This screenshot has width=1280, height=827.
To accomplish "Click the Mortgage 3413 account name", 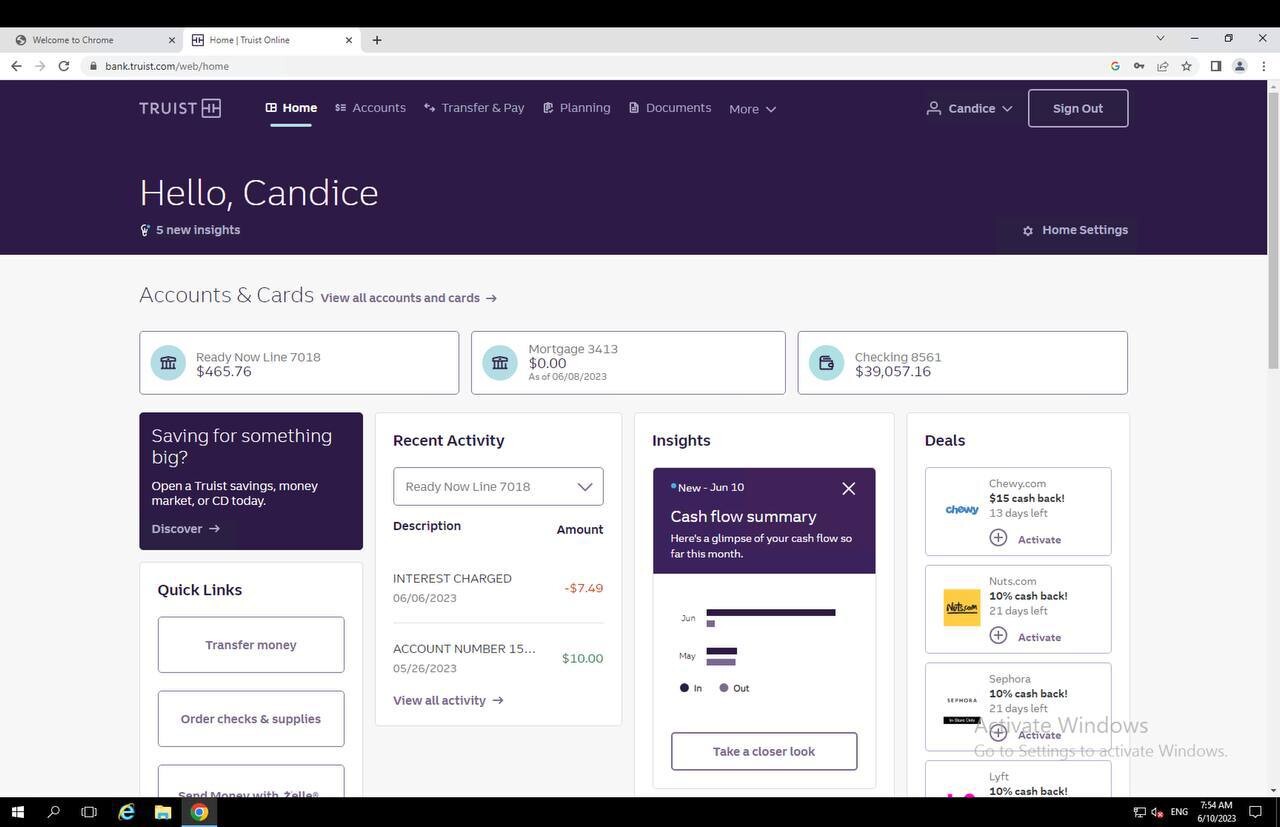I will tap(573, 349).
